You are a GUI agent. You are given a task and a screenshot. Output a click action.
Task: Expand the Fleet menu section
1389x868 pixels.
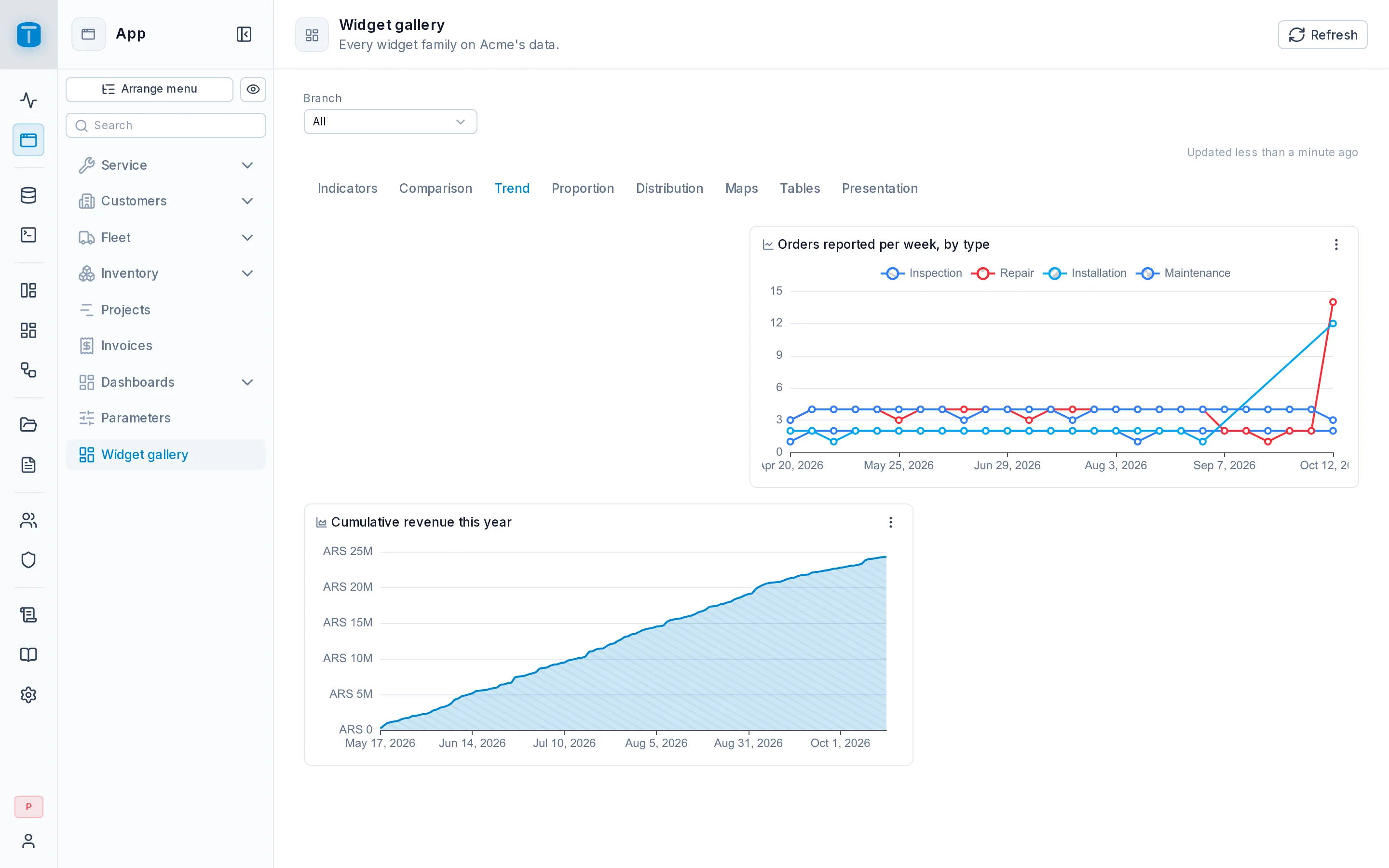click(166, 238)
